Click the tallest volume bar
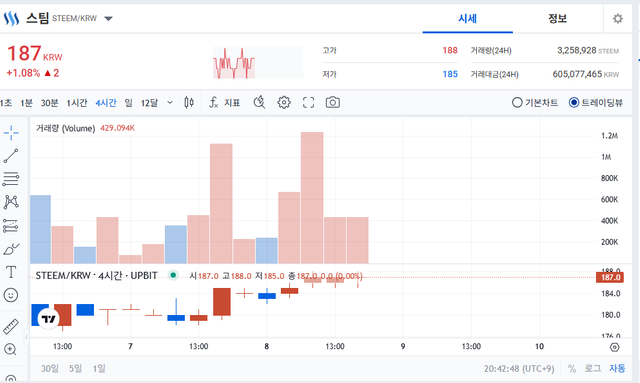Screen dimensions: 640x383 coord(312,198)
